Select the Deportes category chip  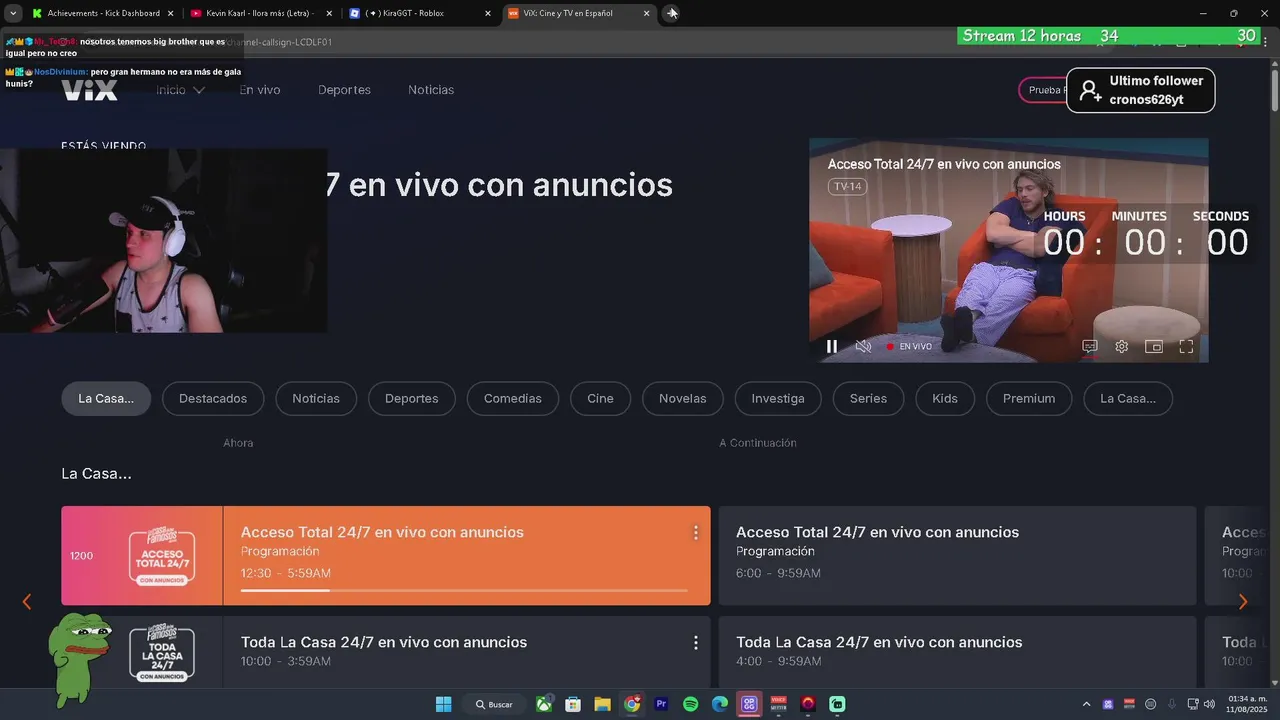(x=412, y=398)
